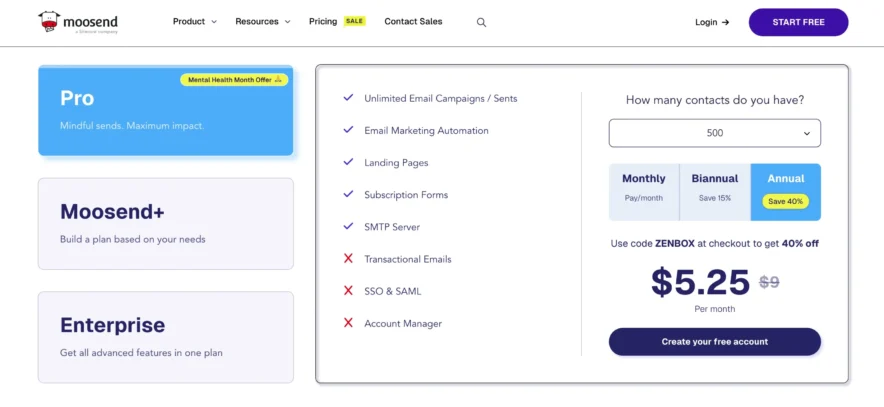Click the Mental Health Month Offer badge

235,80
